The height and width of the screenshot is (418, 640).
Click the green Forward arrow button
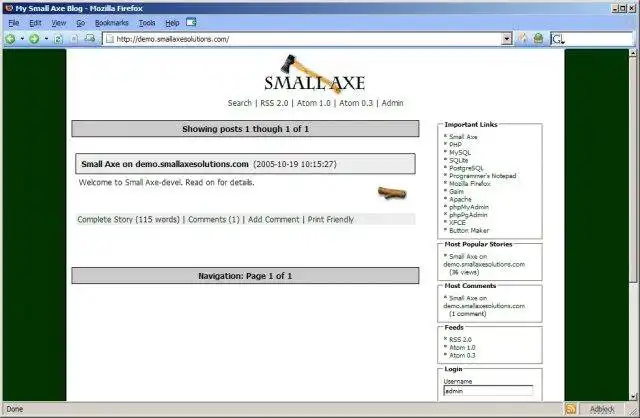(x=34, y=39)
